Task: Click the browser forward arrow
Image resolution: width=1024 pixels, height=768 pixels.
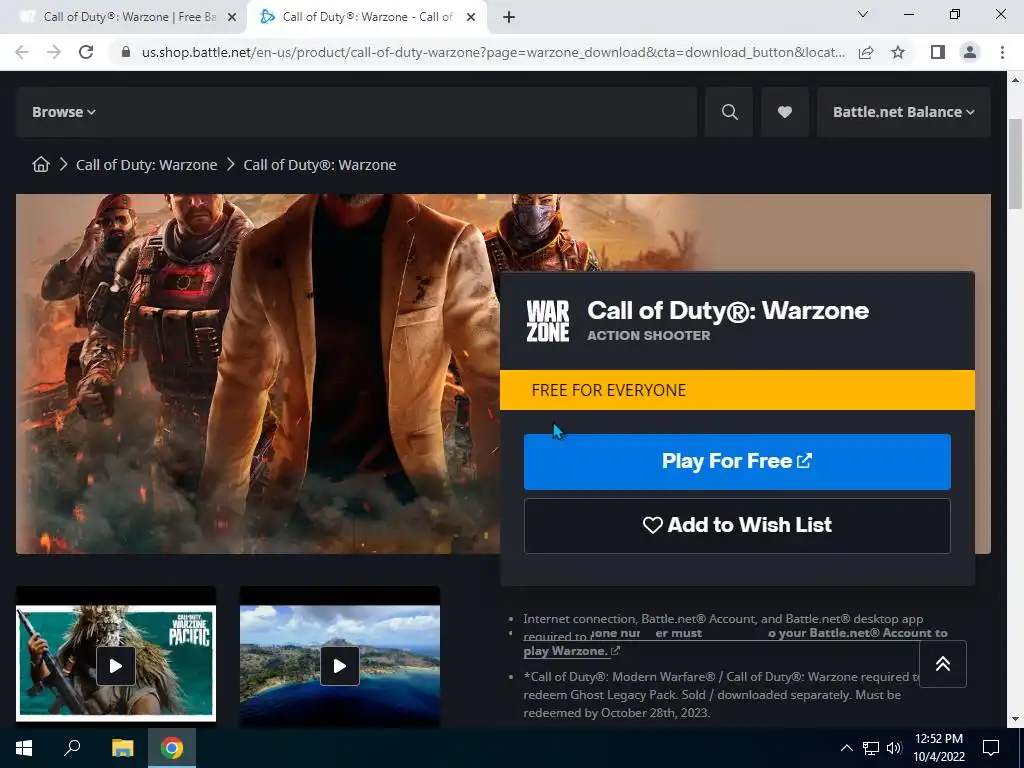Action: [54, 52]
